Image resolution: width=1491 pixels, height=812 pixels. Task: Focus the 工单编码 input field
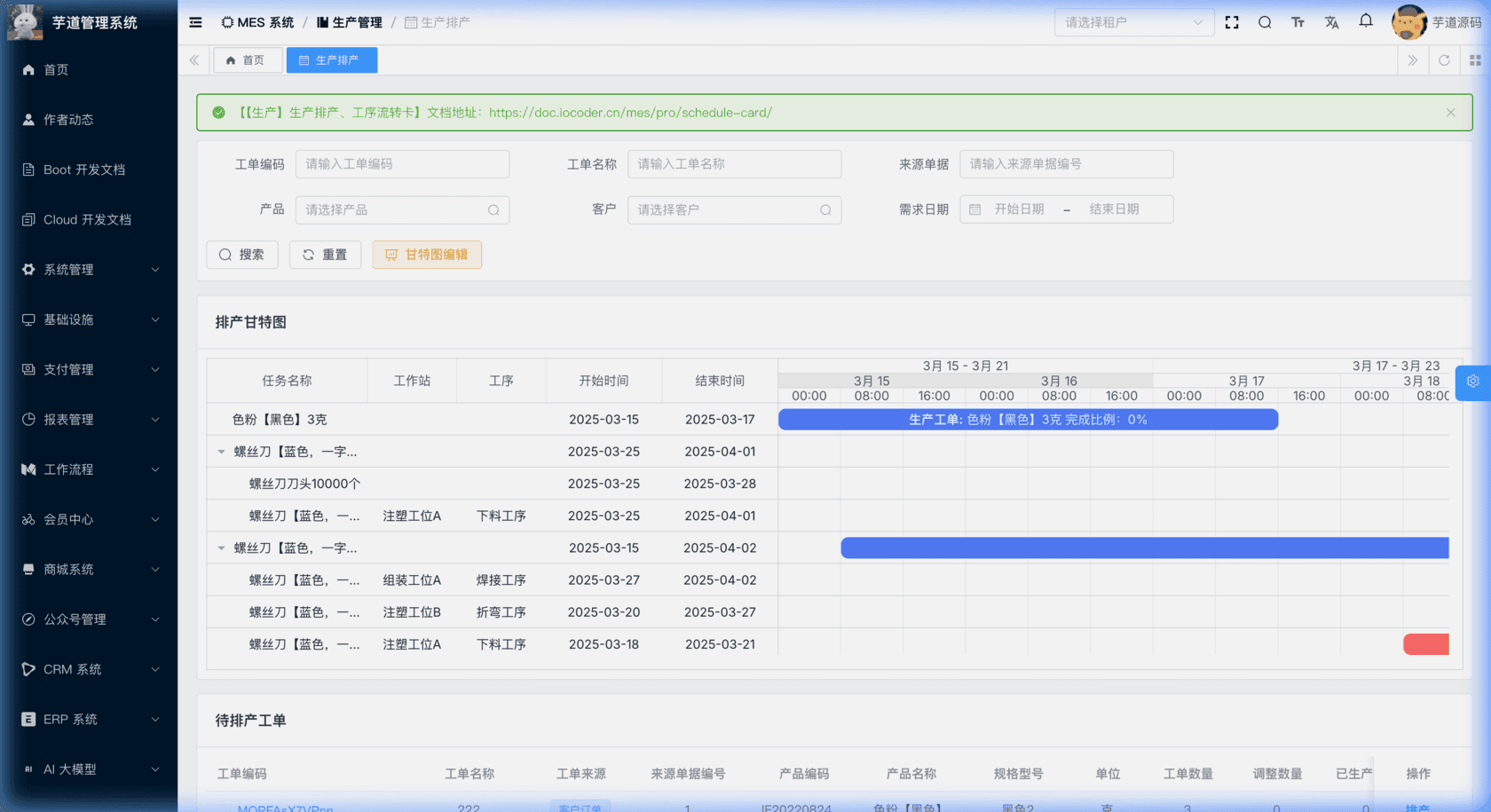coord(402,164)
